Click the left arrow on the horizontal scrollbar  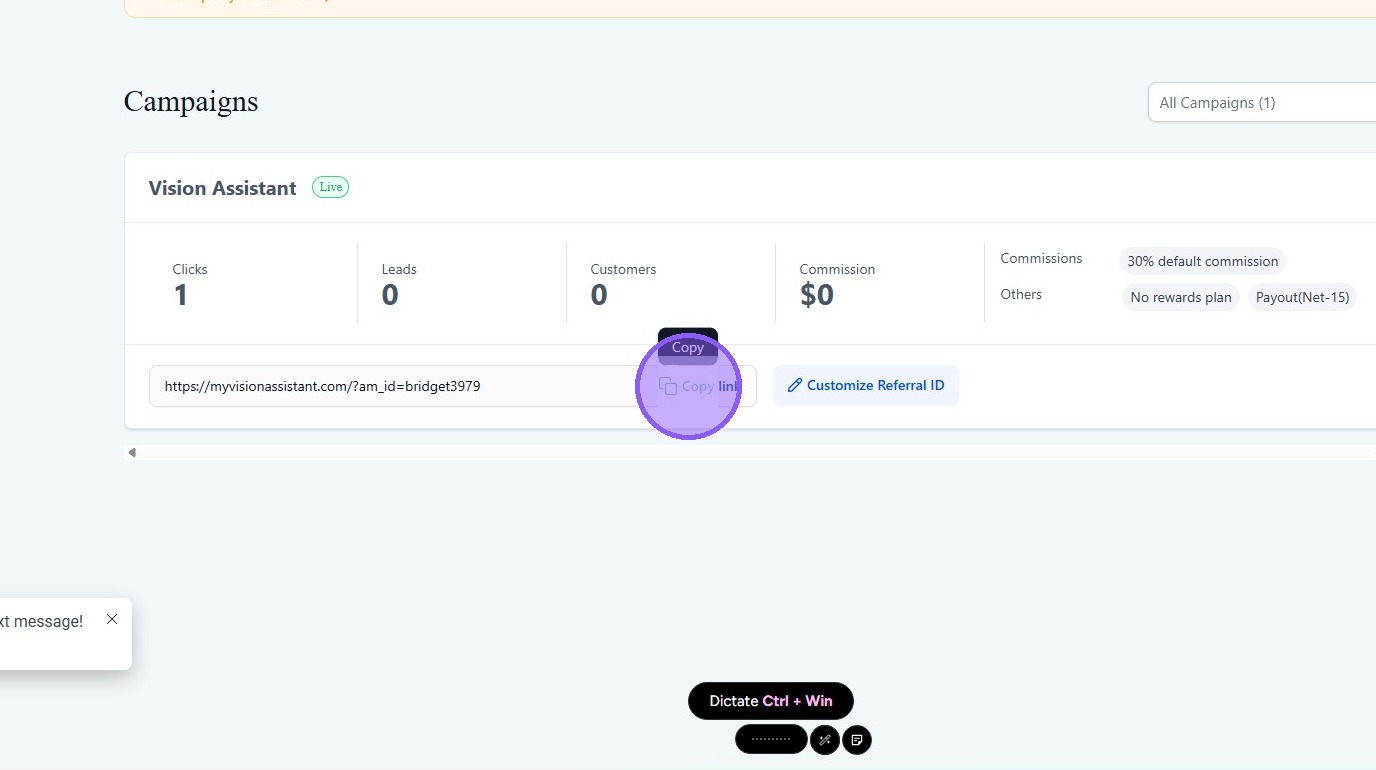pyautogui.click(x=131, y=453)
